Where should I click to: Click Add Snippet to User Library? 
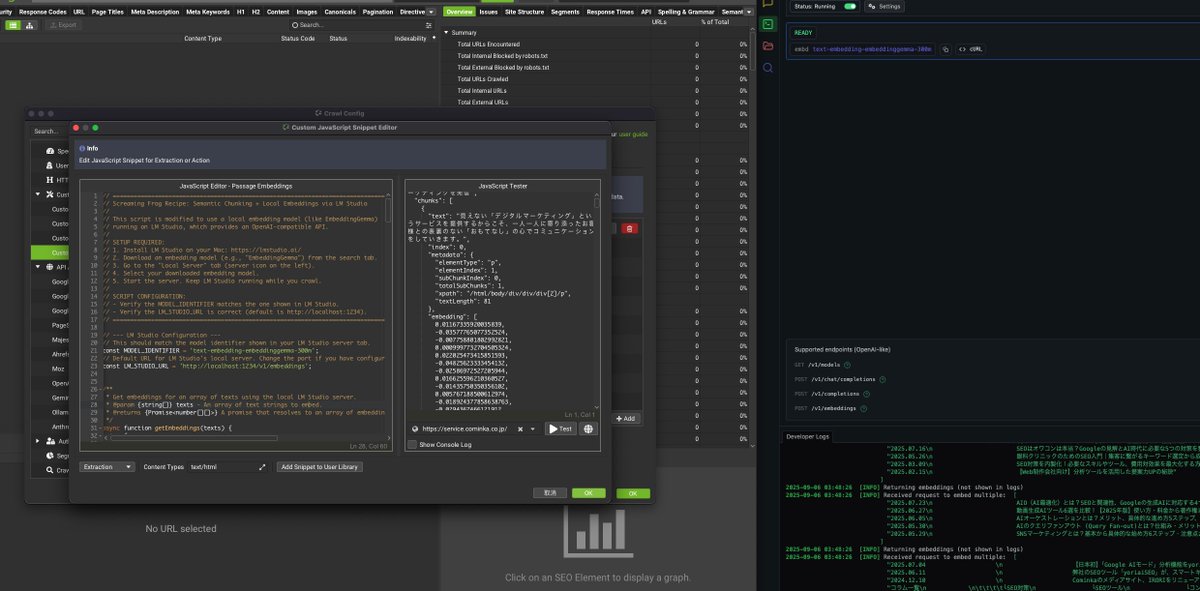318,466
